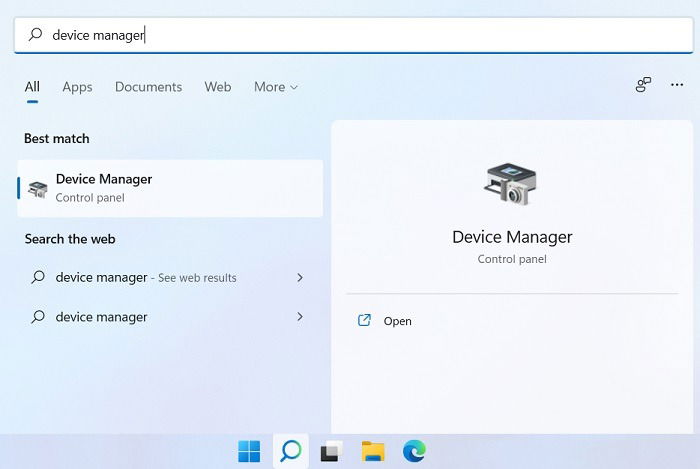Click the magnifier icon in search box
The image size is (700, 469).
[35, 34]
